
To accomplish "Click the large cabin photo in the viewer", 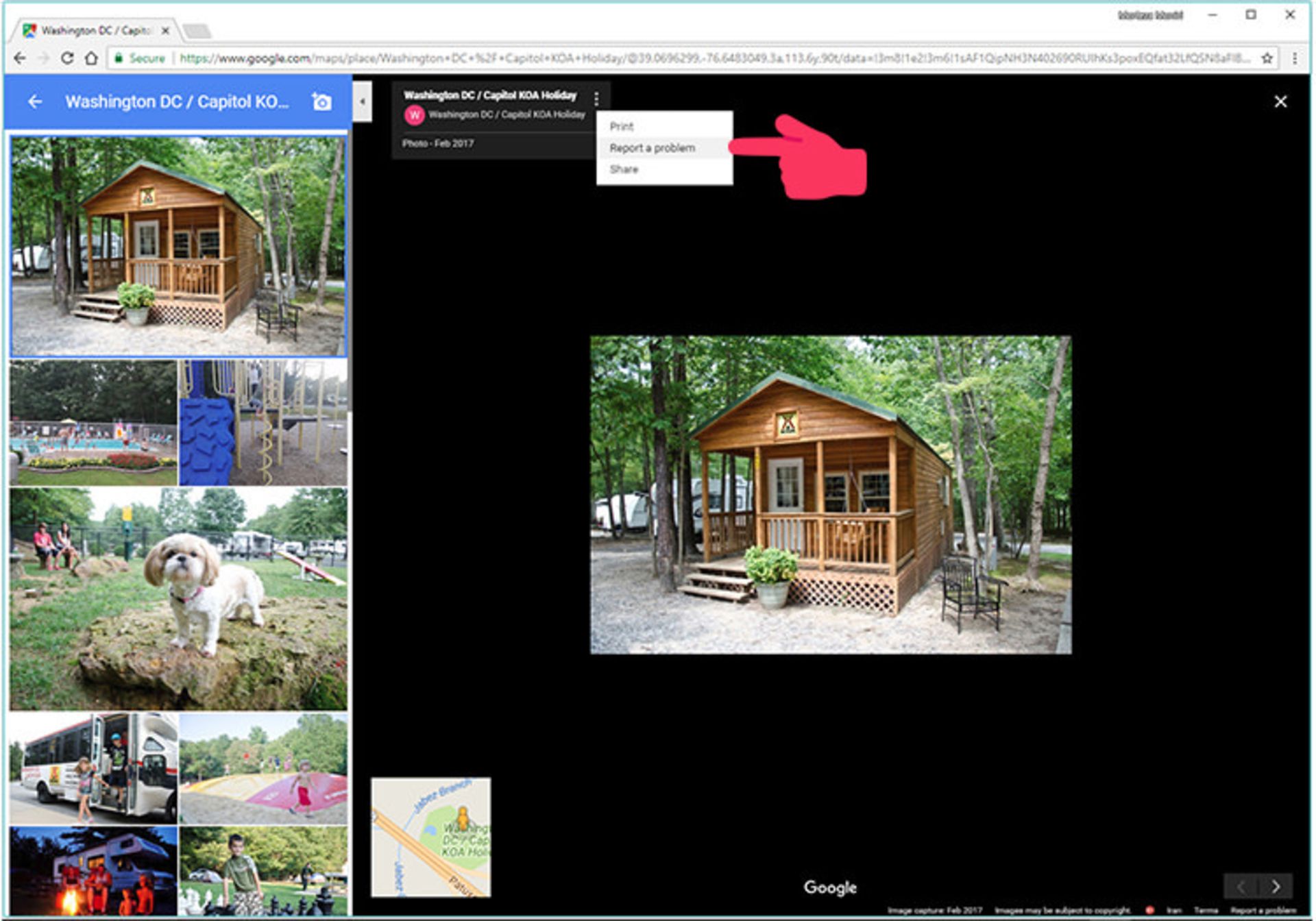I will pyautogui.click(x=831, y=494).
